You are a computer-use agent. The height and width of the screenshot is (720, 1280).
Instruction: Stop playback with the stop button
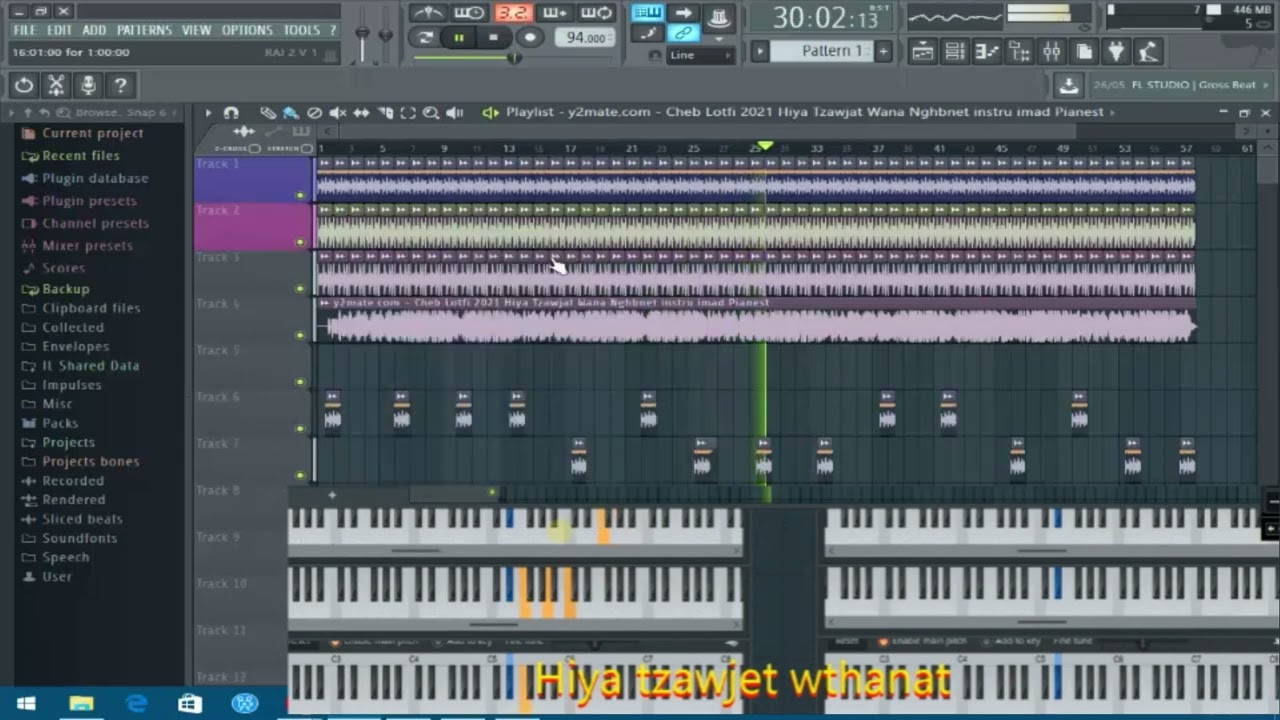pos(493,38)
